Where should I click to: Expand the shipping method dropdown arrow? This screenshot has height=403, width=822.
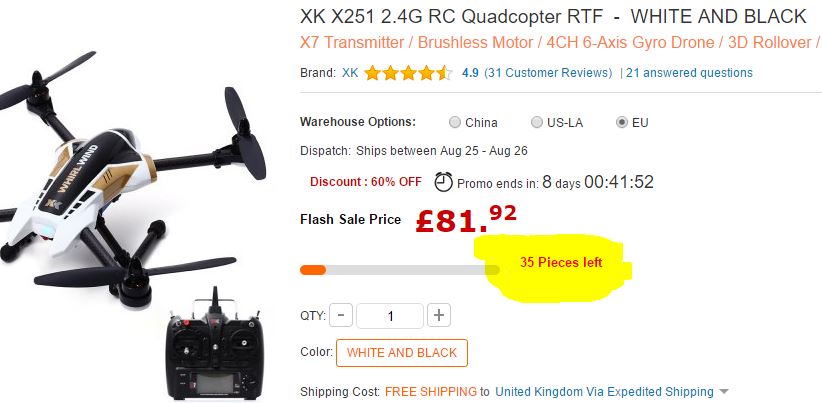click(x=724, y=391)
